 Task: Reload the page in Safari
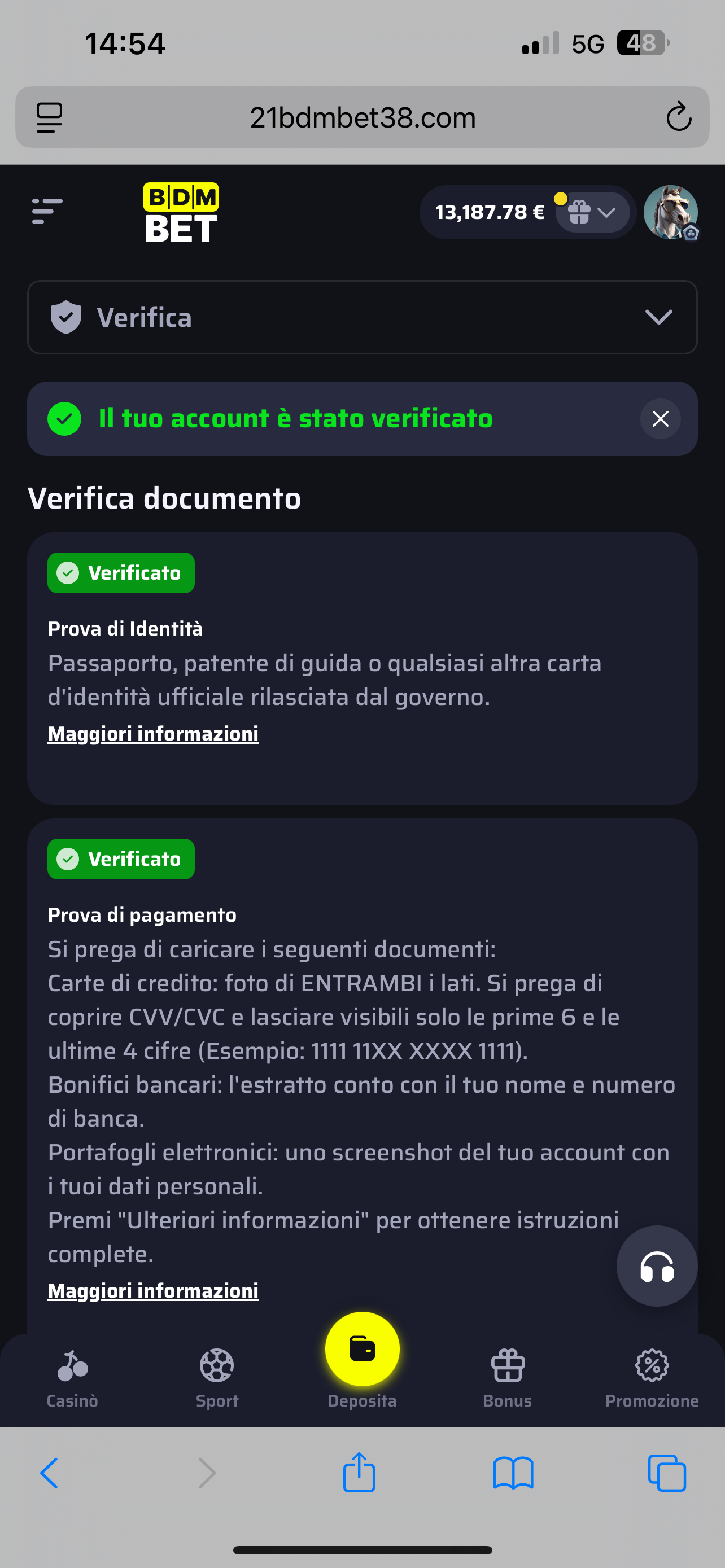(678, 117)
